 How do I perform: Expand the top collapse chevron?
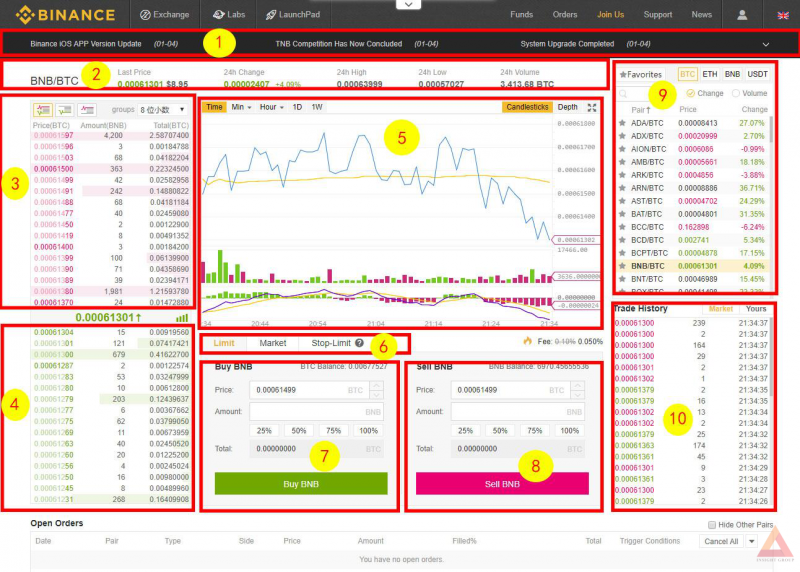click(x=409, y=5)
